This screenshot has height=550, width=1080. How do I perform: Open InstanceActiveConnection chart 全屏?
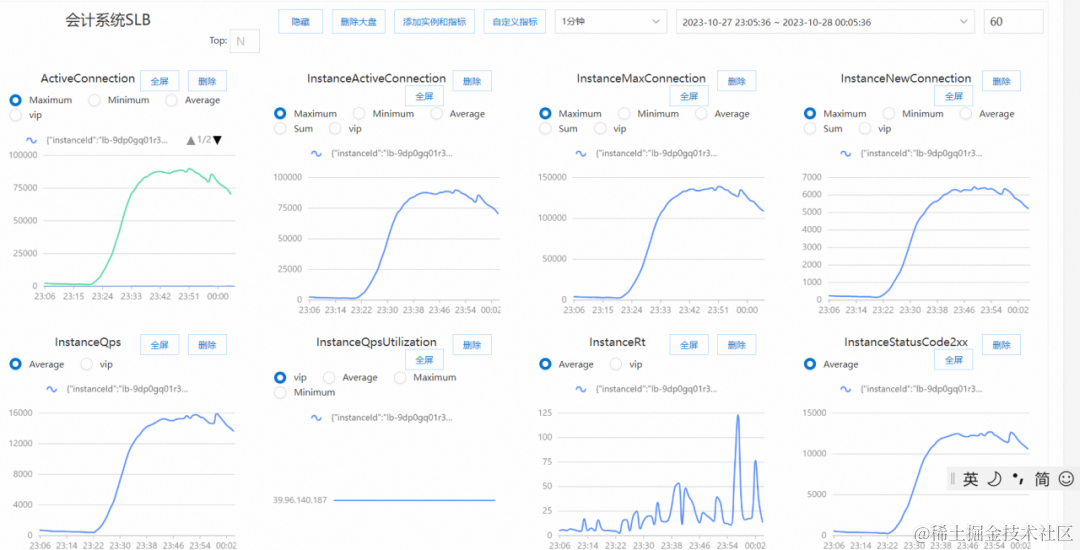pos(424,96)
